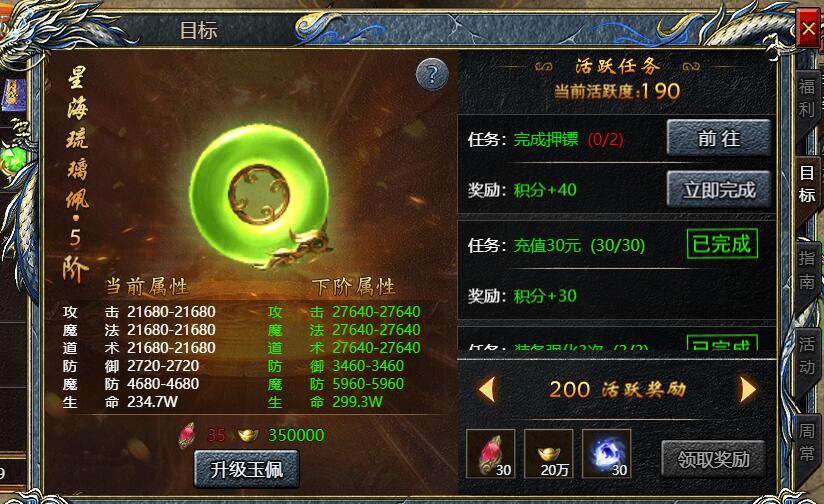Click the red gem reward item 30

[x=490, y=454]
